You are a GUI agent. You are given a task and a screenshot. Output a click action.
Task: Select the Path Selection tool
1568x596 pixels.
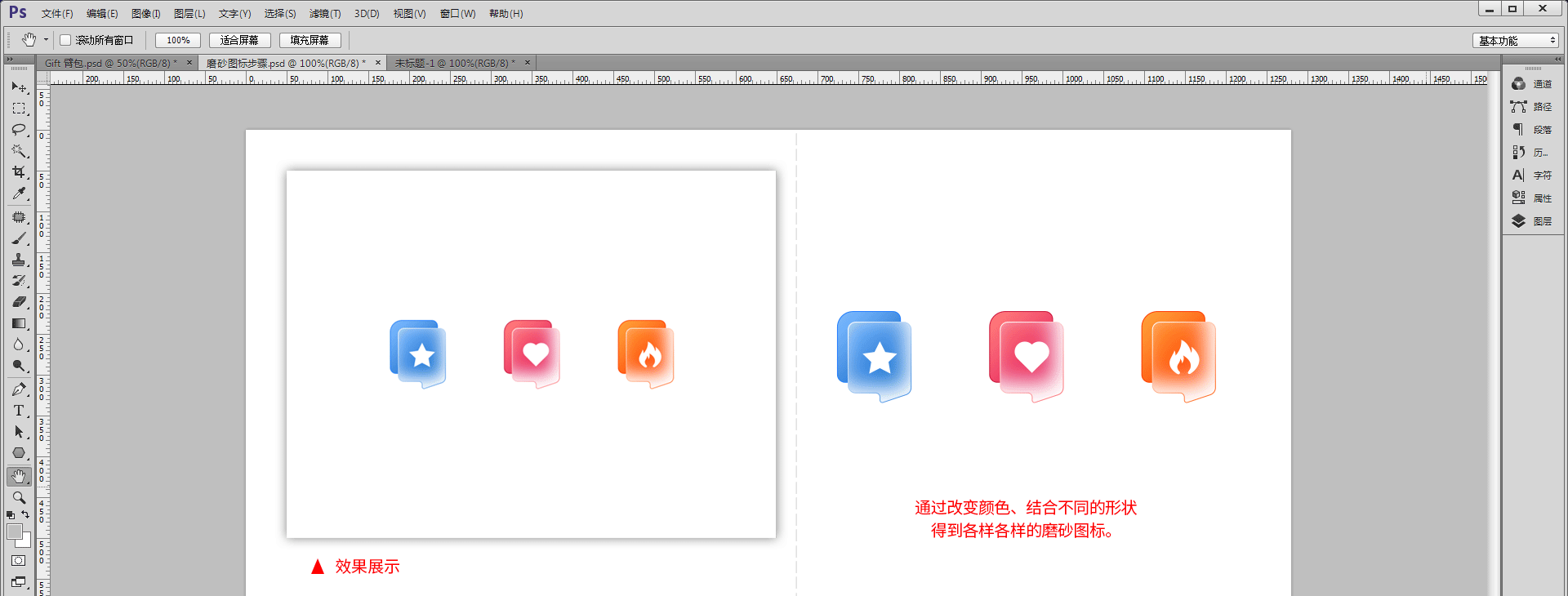pos(19,432)
